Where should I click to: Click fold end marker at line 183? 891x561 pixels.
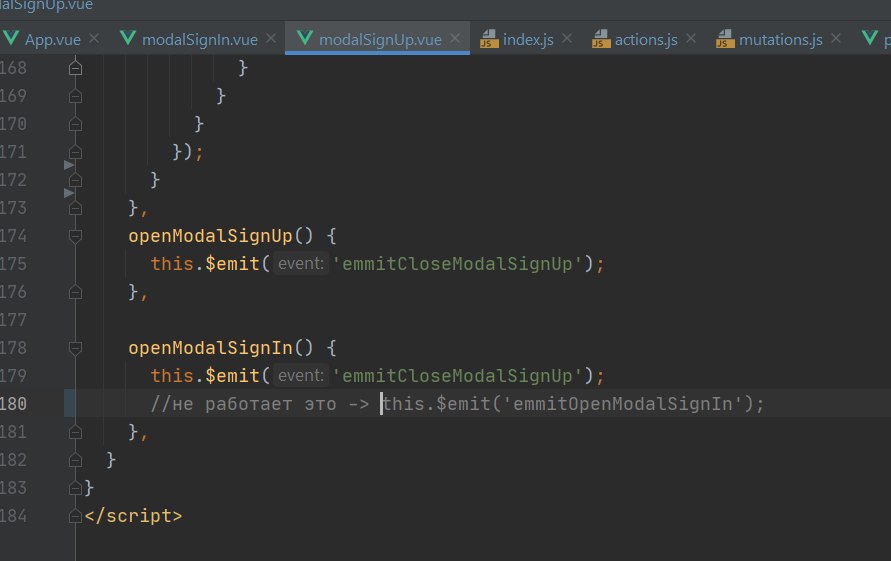75,488
